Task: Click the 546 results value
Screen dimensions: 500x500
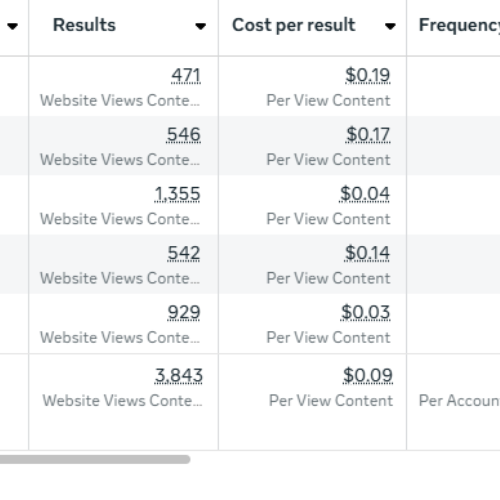Action: (184, 135)
